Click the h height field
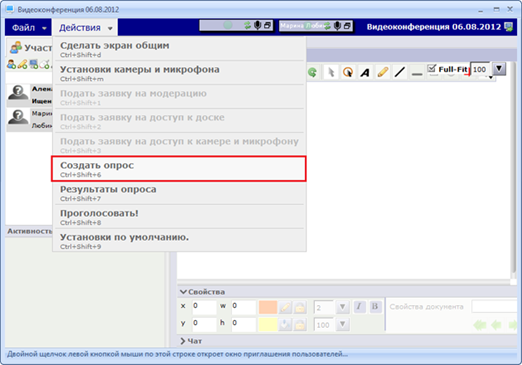This screenshot has height=365, width=522. tap(244, 324)
